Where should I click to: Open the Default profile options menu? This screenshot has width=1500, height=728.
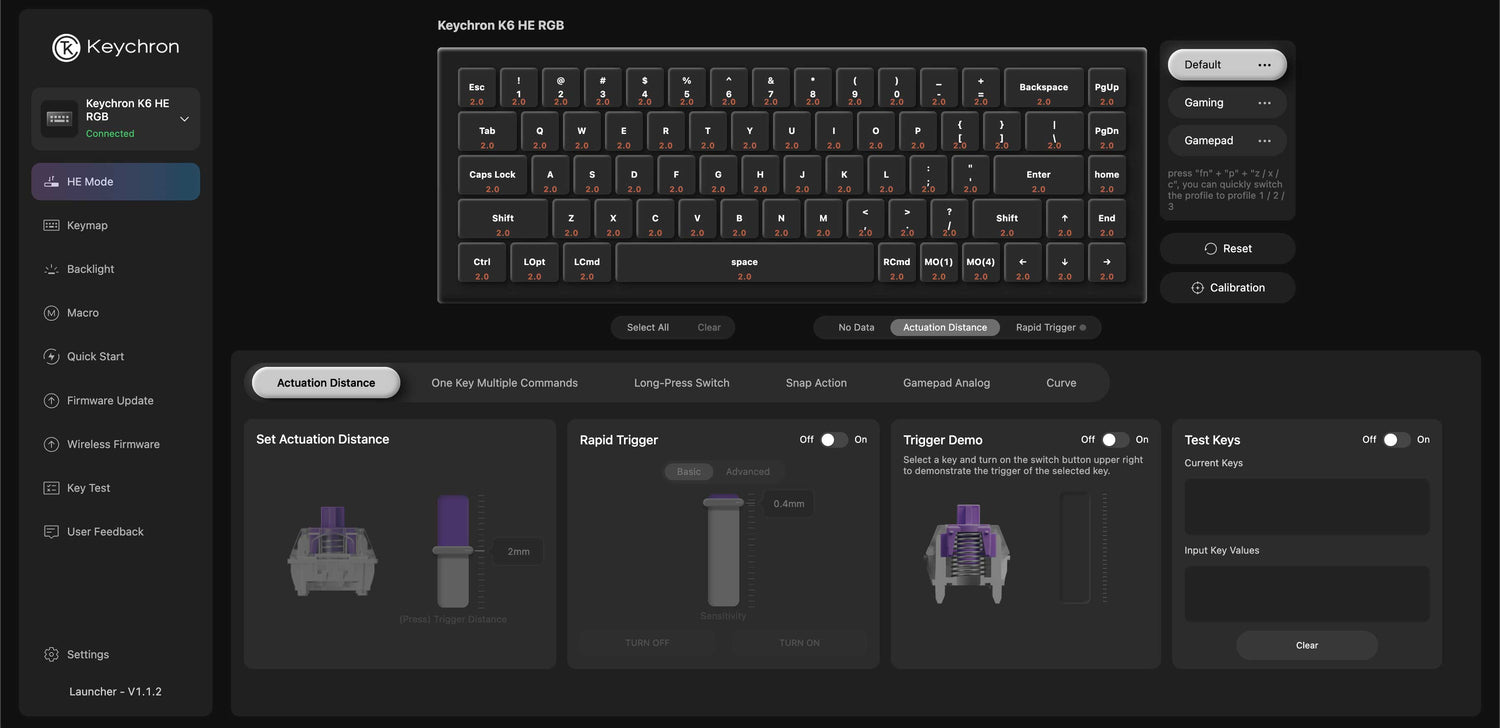pos(1264,65)
